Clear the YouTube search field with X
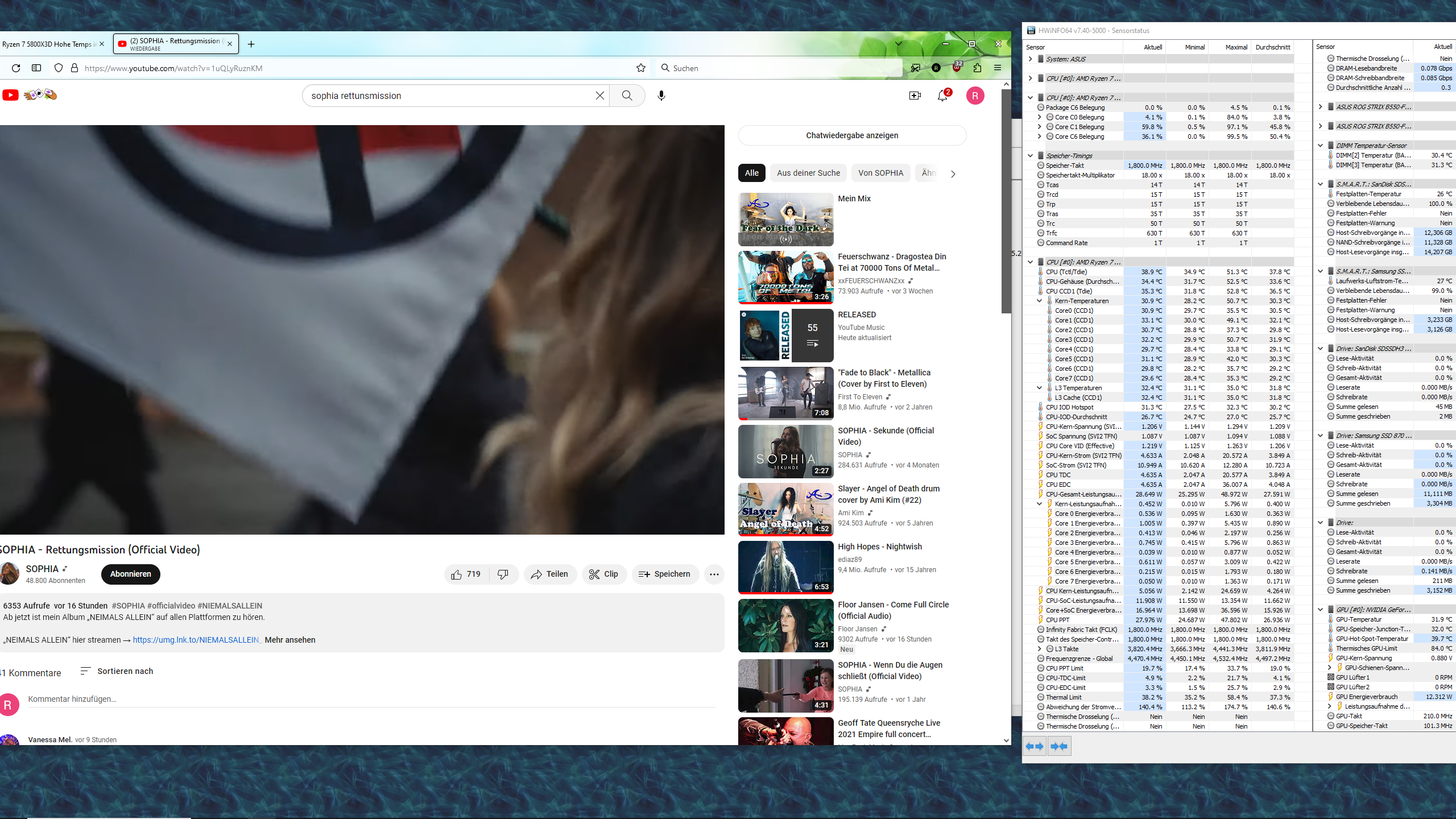 (x=599, y=96)
